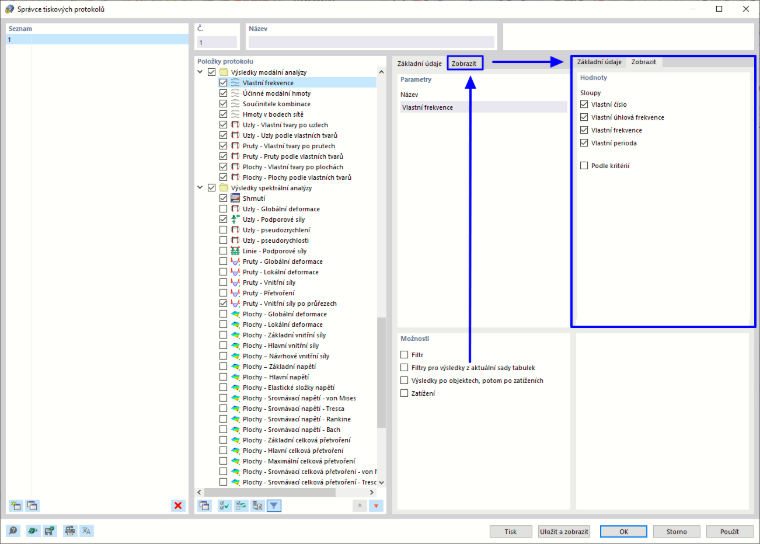760x544 pixels.
Task: Click the Uzly - Vlastní tvary po uzlech icon
Action: [x=235, y=125]
